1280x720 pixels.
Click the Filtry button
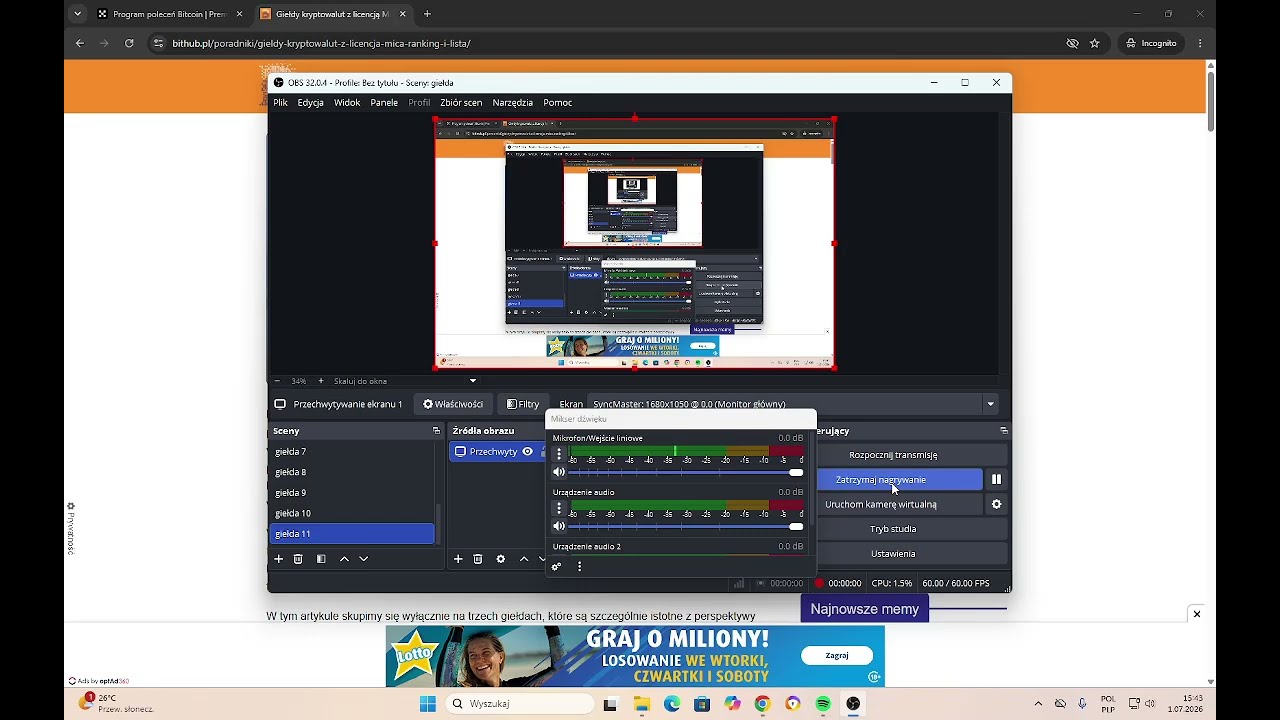[523, 404]
